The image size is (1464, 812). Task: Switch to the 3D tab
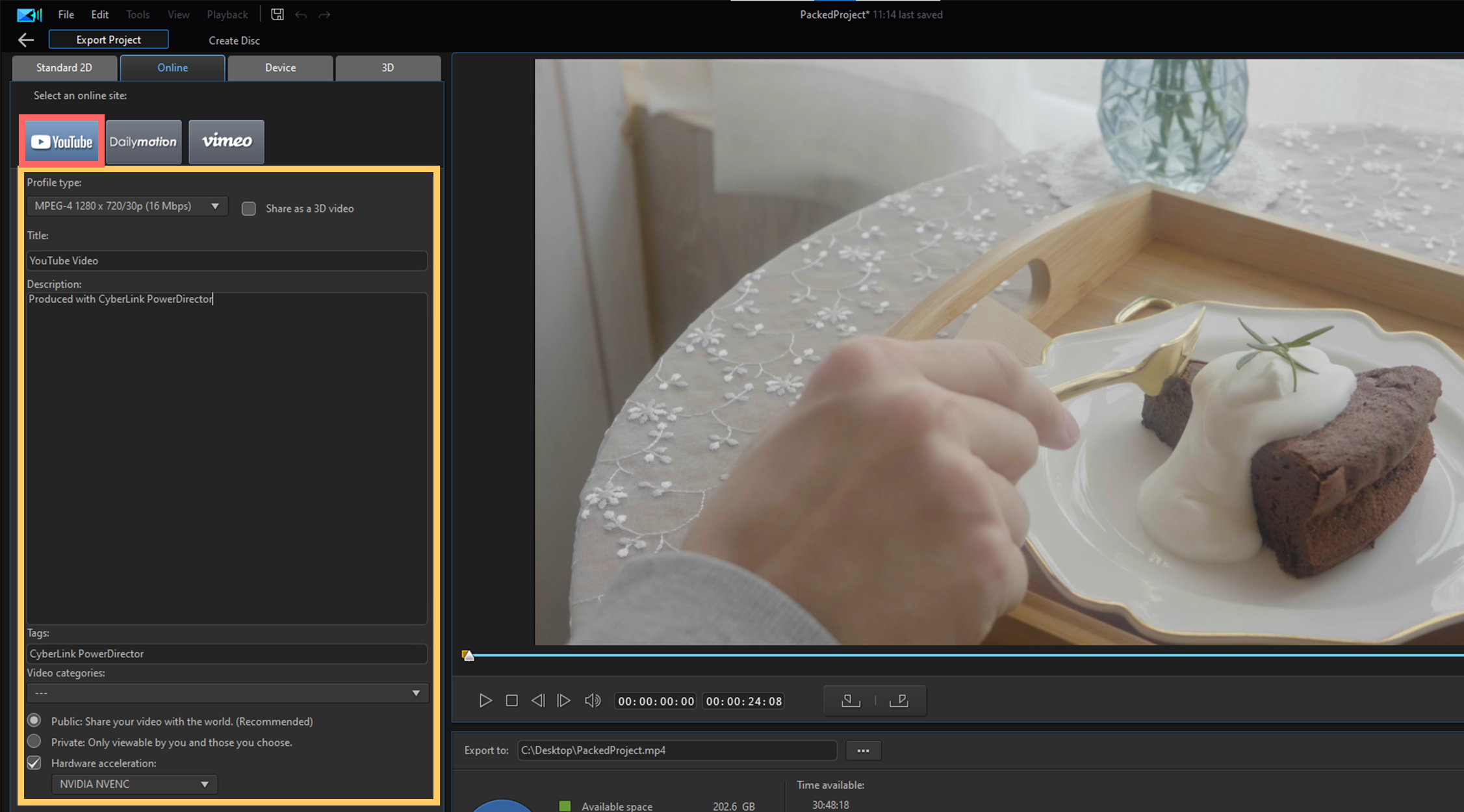pyautogui.click(x=388, y=68)
